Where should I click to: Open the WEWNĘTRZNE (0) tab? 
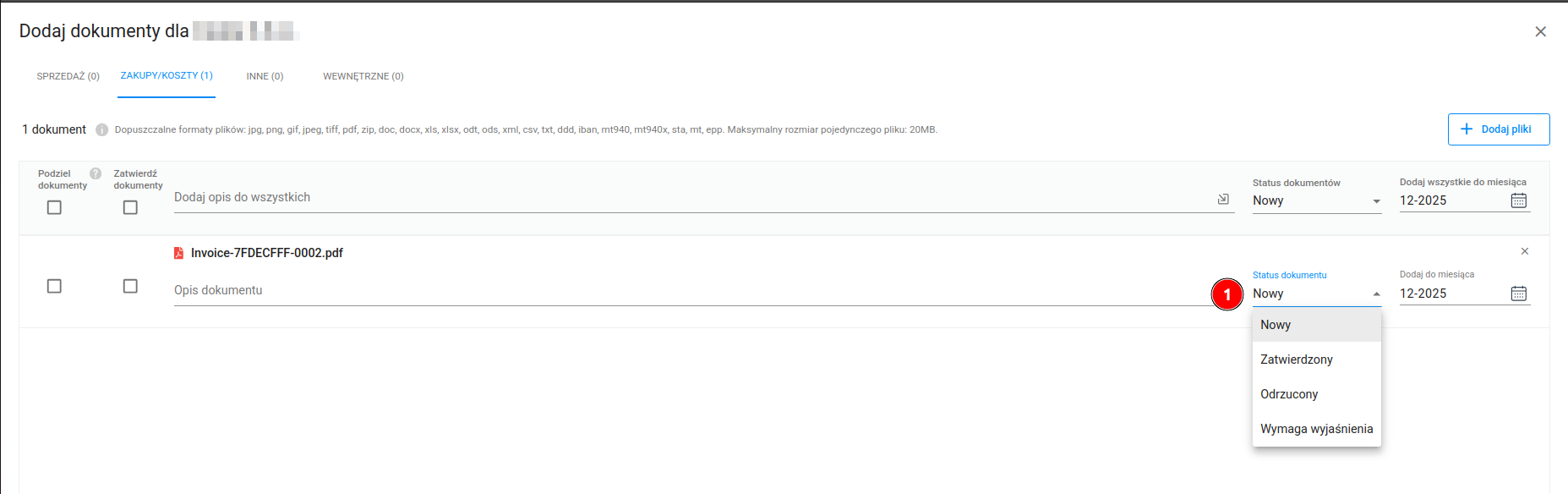click(x=363, y=76)
